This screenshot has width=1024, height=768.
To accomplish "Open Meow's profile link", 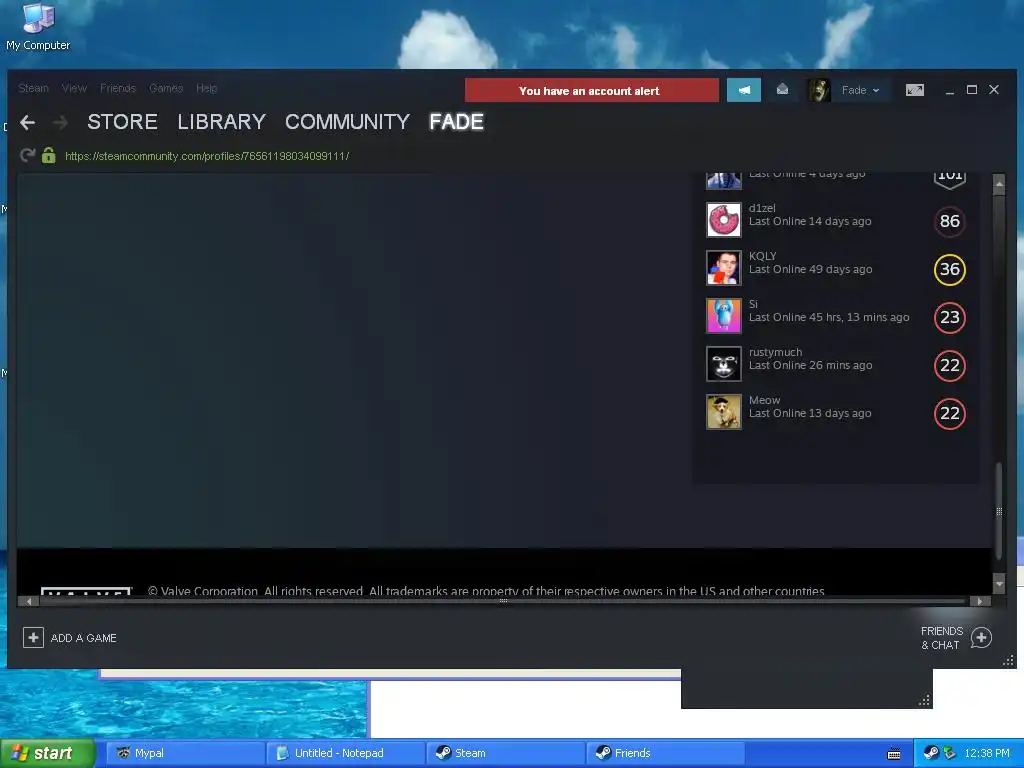I will coord(764,400).
